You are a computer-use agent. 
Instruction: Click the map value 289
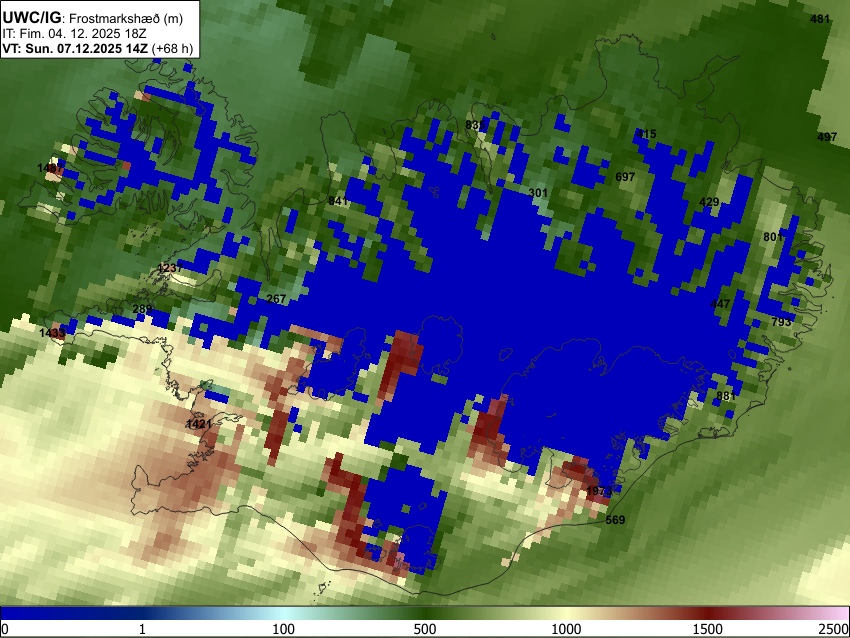pos(142,309)
